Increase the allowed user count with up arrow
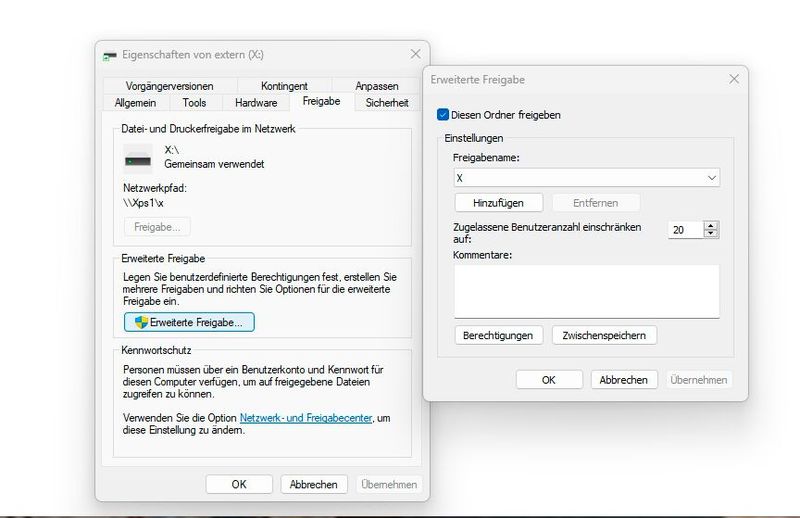This screenshot has width=800, height=518. 711,225
